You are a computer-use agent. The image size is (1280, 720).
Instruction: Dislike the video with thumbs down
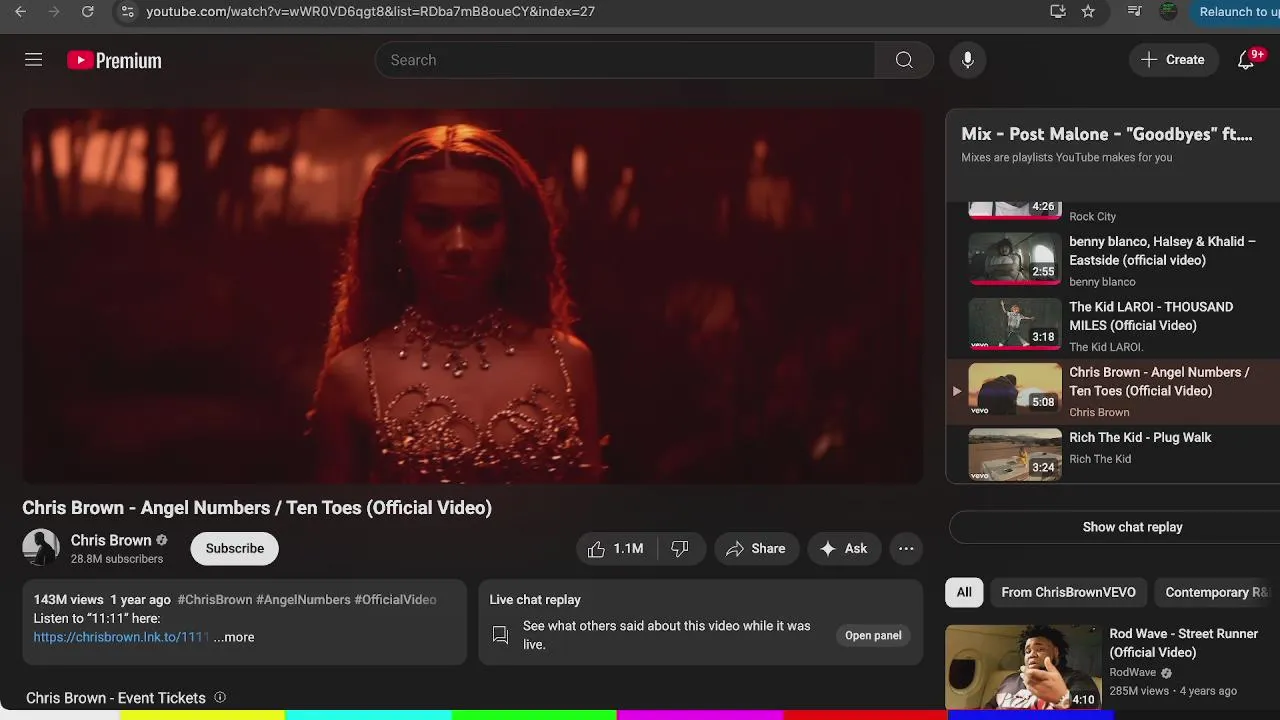click(680, 548)
